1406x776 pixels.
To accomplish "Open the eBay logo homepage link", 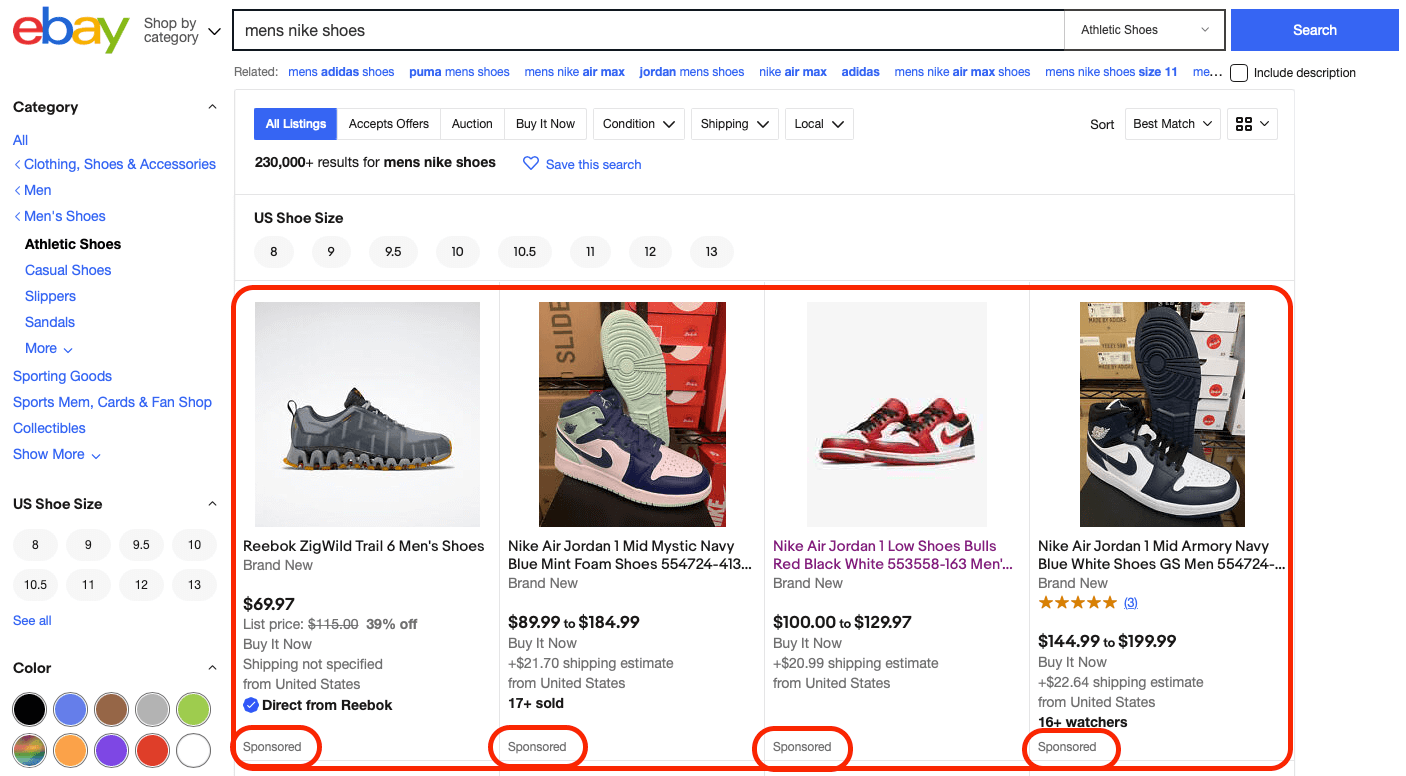I will (71, 30).
